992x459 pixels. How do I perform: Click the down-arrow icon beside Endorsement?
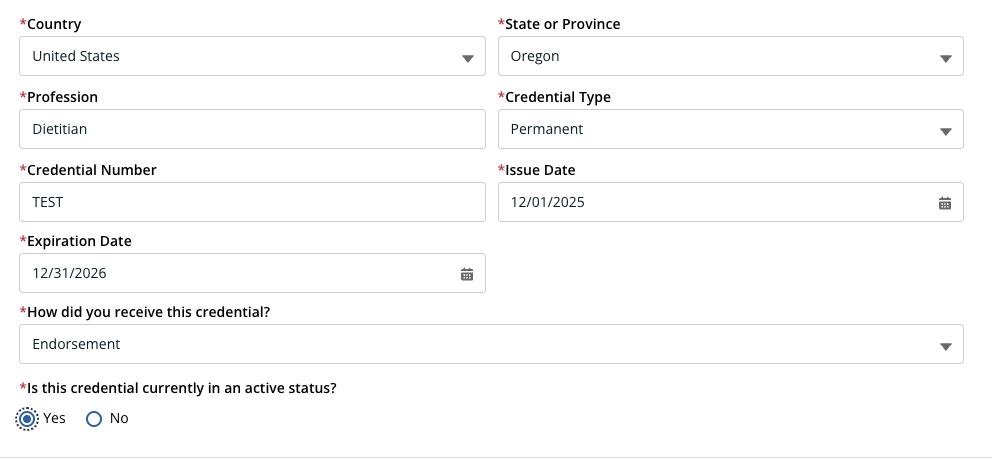point(945,346)
